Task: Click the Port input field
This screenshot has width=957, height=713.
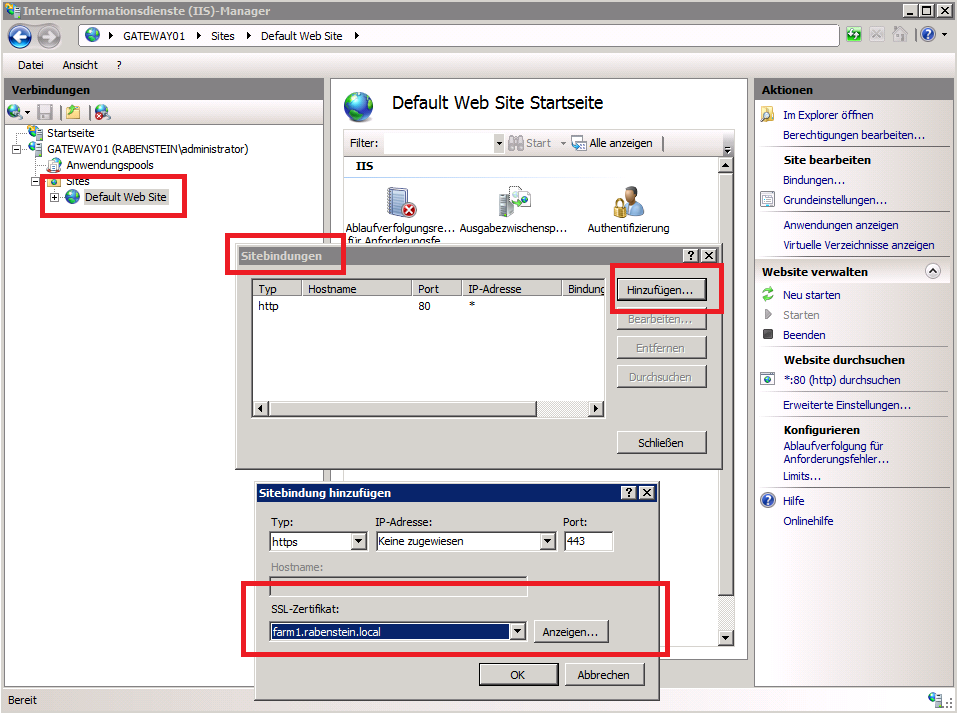Action: click(588, 542)
